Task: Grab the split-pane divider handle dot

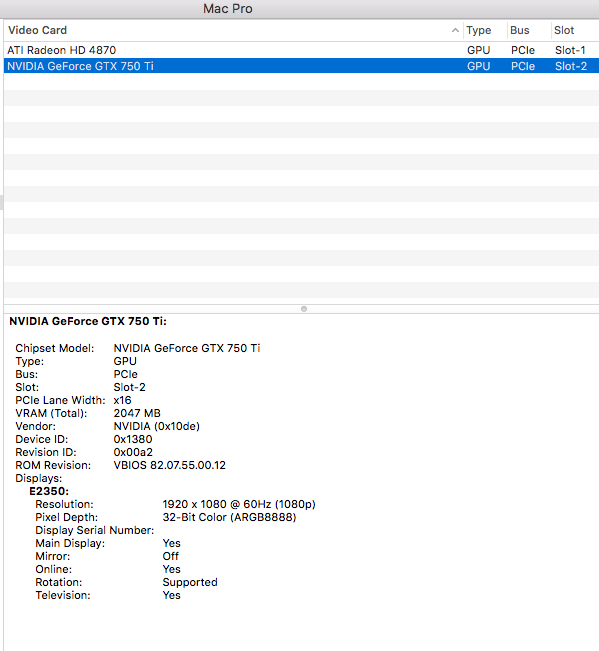Action: 304,309
